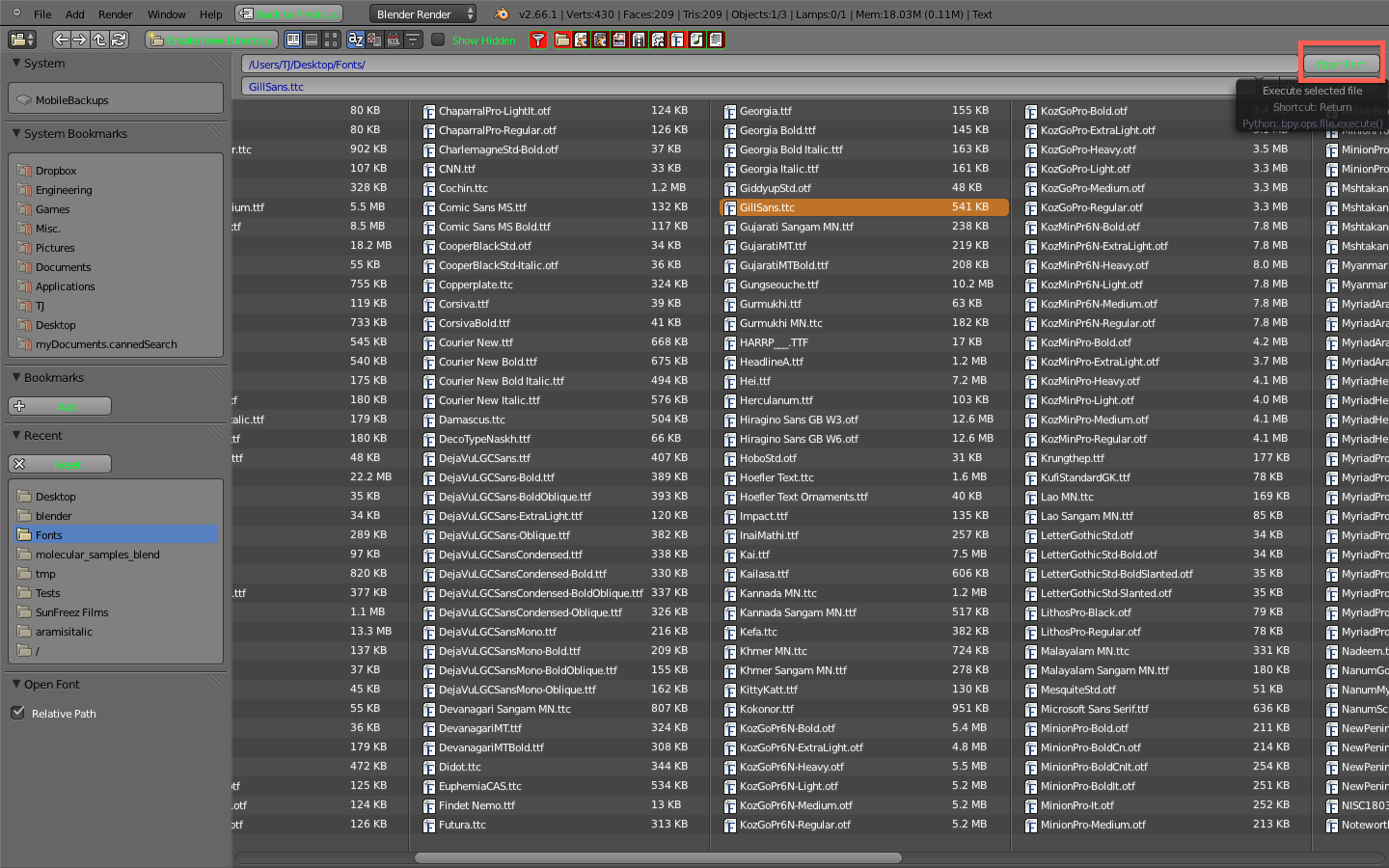Open Engineering system bookmark
The width and height of the screenshot is (1389, 868).
pos(64,190)
